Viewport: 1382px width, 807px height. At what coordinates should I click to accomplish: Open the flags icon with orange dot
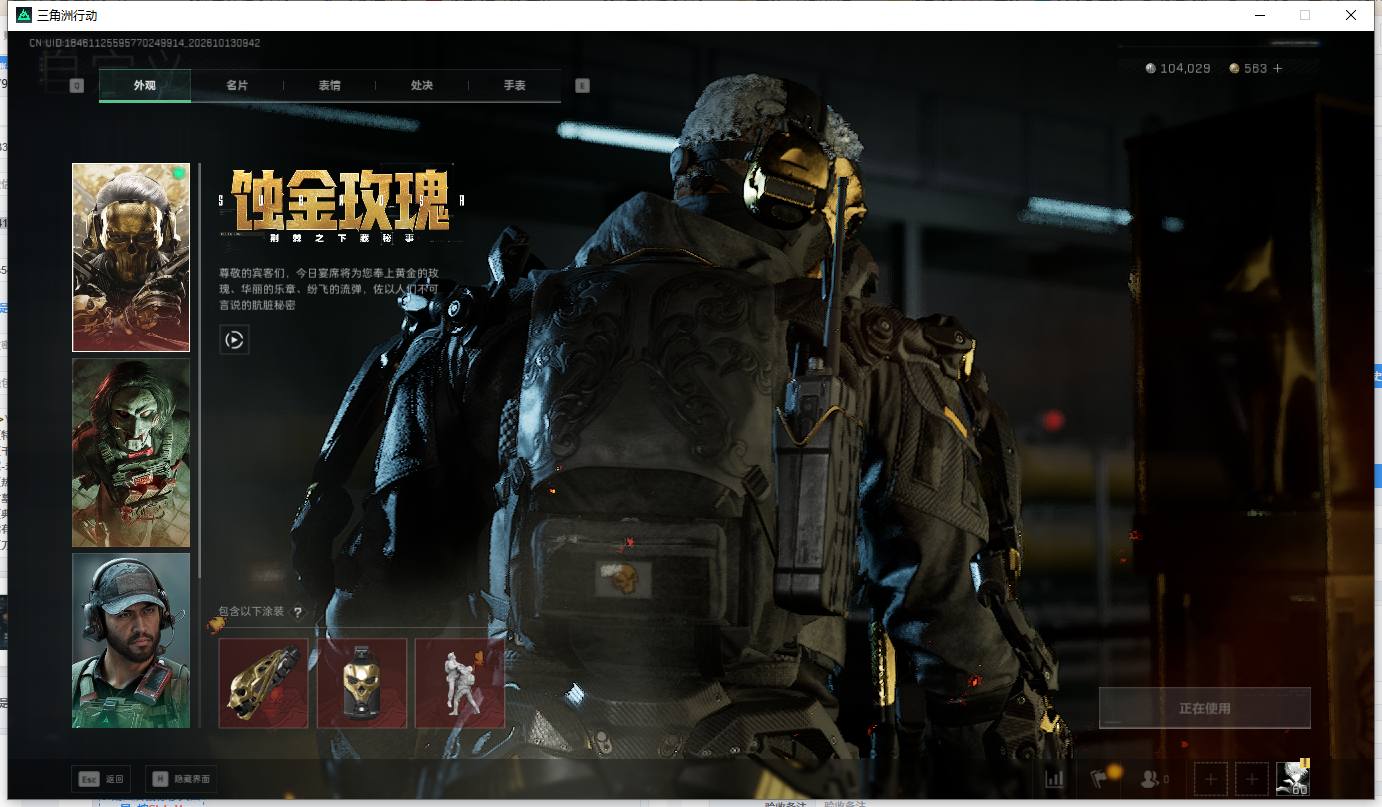(x=1104, y=777)
